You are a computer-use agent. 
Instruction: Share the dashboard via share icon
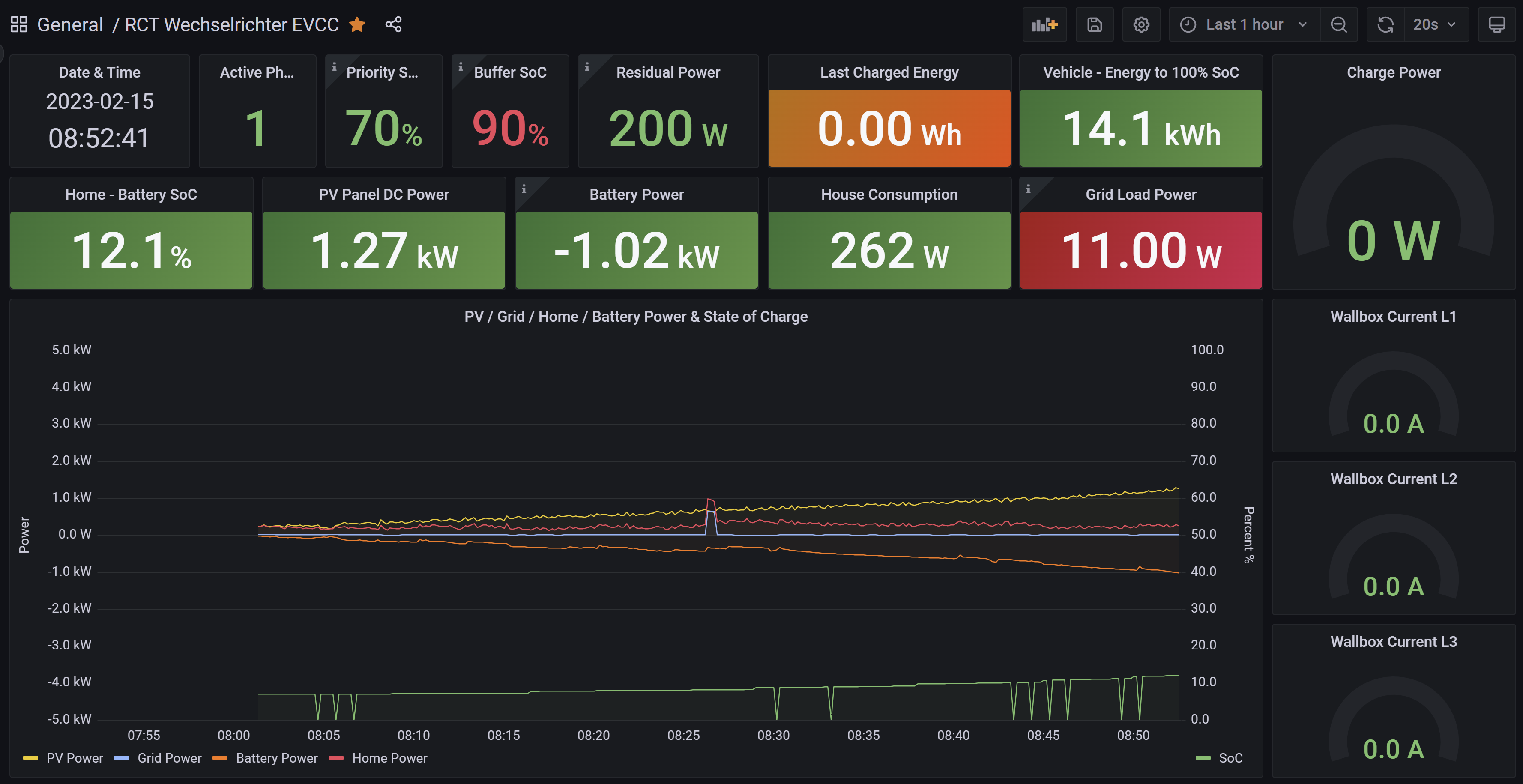pyautogui.click(x=393, y=24)
